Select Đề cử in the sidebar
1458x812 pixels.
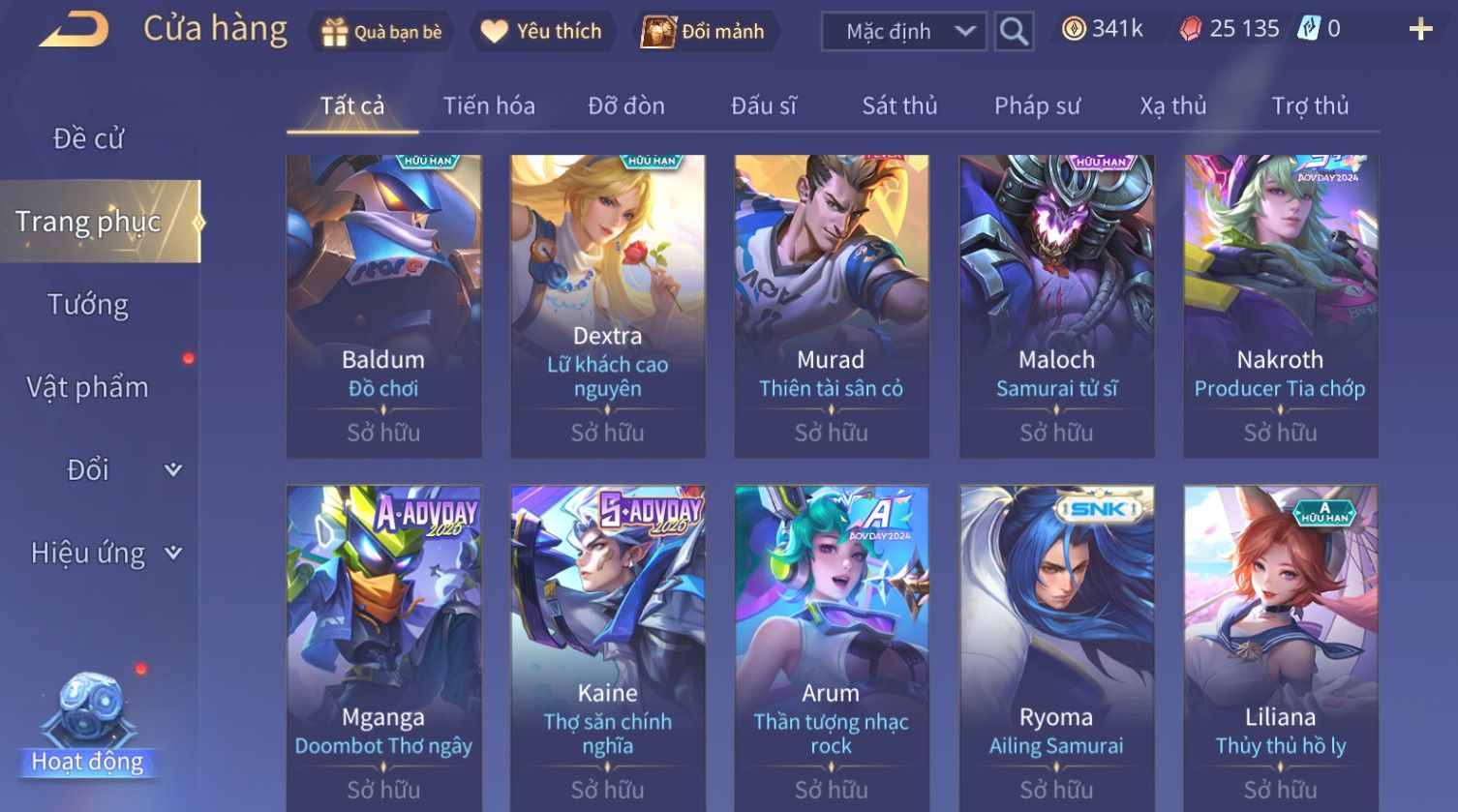[x=88, y=138]
